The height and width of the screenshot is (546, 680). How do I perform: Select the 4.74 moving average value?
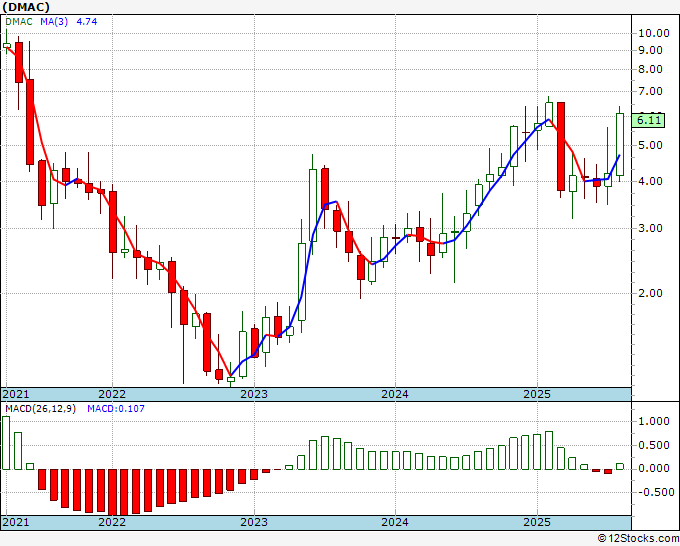(87, 22)
